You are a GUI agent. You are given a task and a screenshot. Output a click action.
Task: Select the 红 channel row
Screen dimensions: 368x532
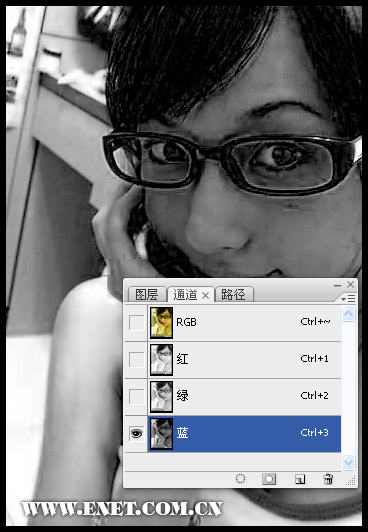(244, 360)
